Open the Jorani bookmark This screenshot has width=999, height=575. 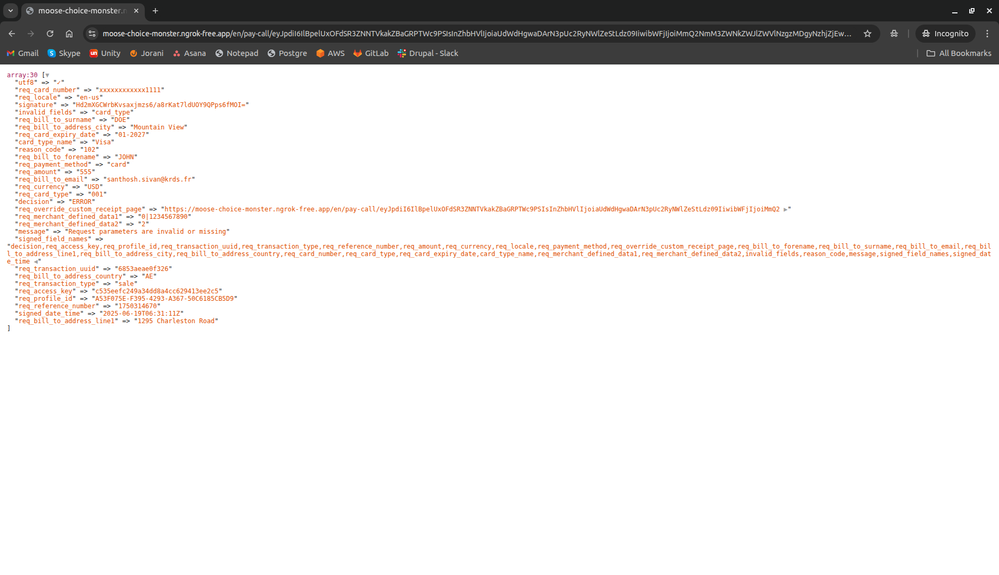147,53
